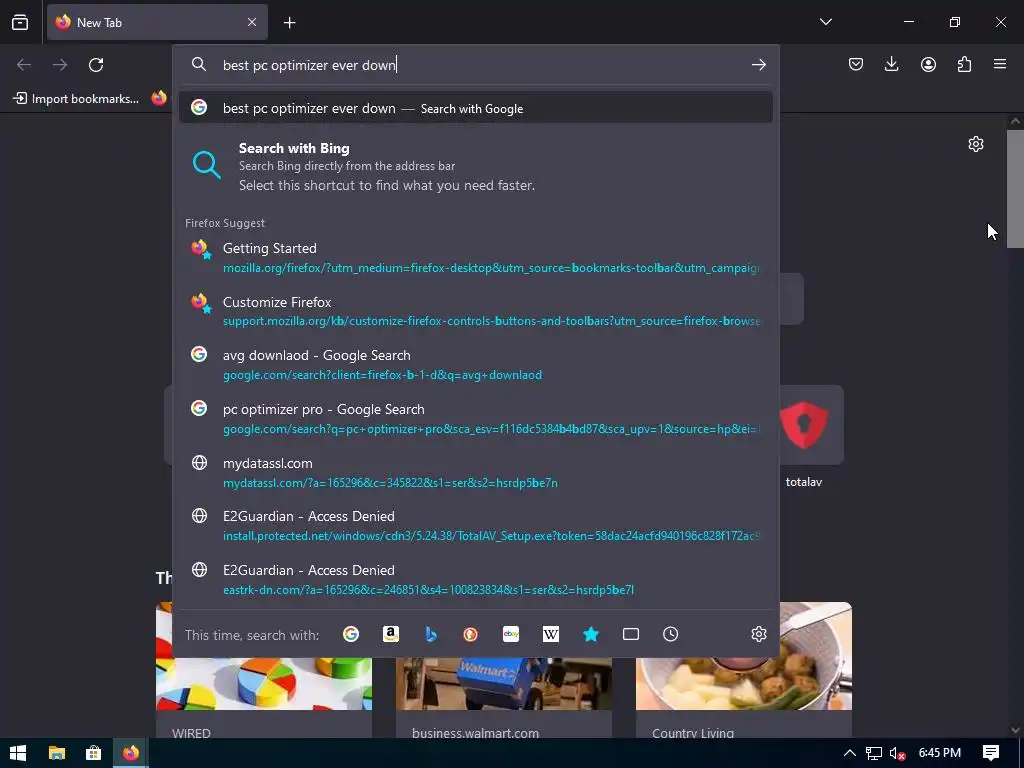Search this time with Amazon

[x=391, y=634]
